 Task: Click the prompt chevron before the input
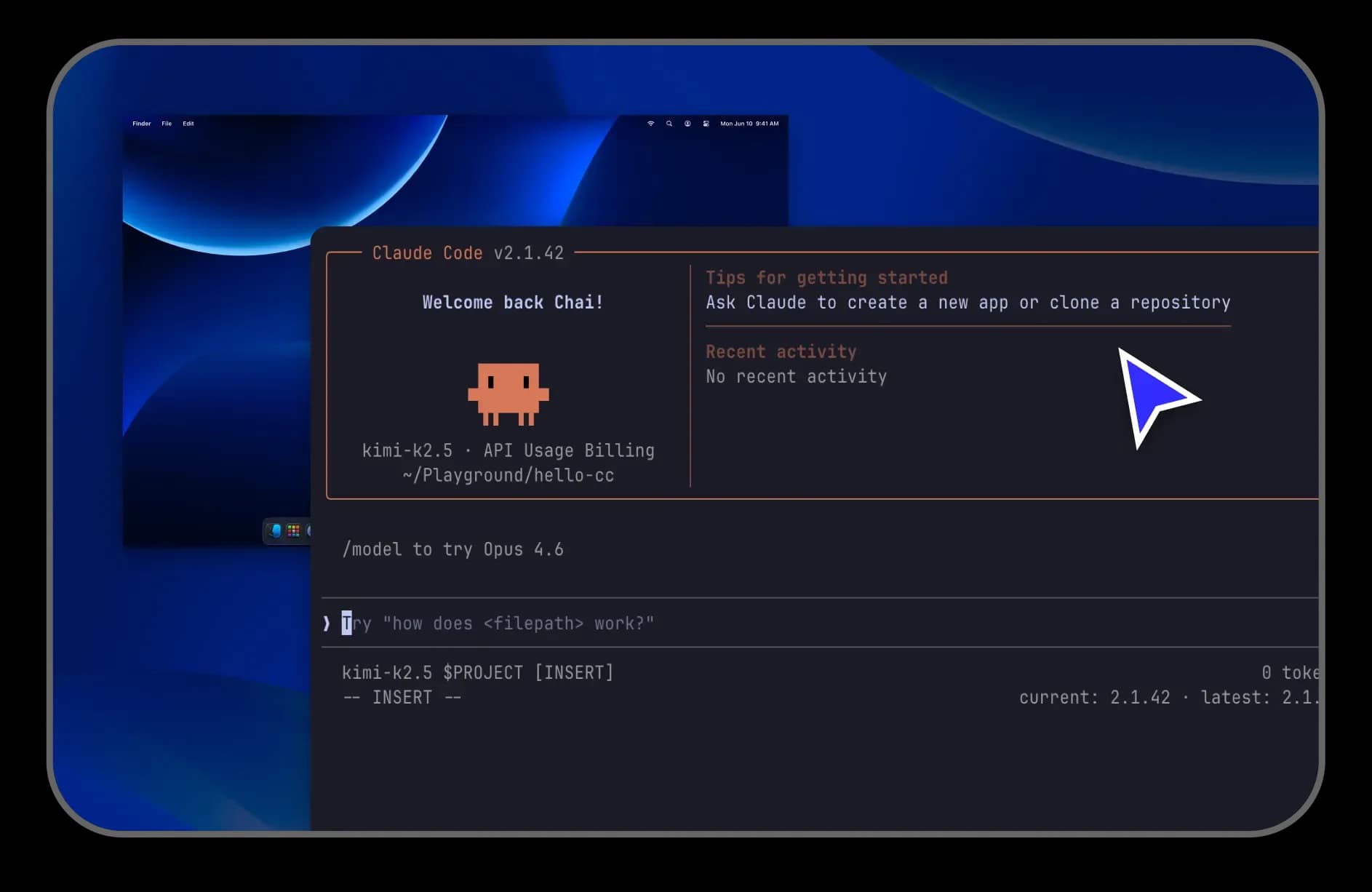coord(327,624)
